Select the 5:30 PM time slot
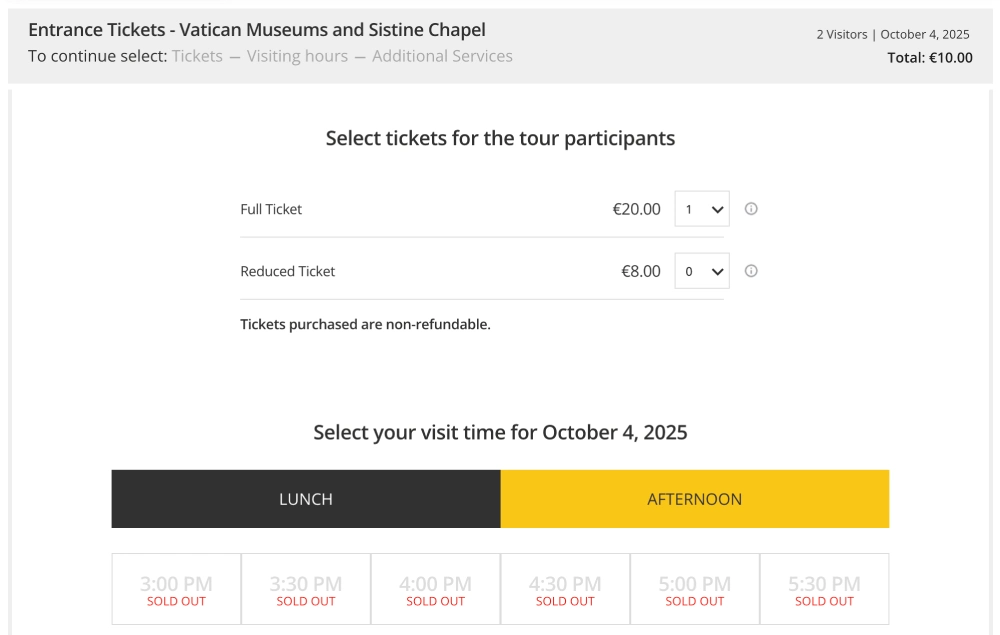The height and width of the screenshot is (635, 1000). 824,589
